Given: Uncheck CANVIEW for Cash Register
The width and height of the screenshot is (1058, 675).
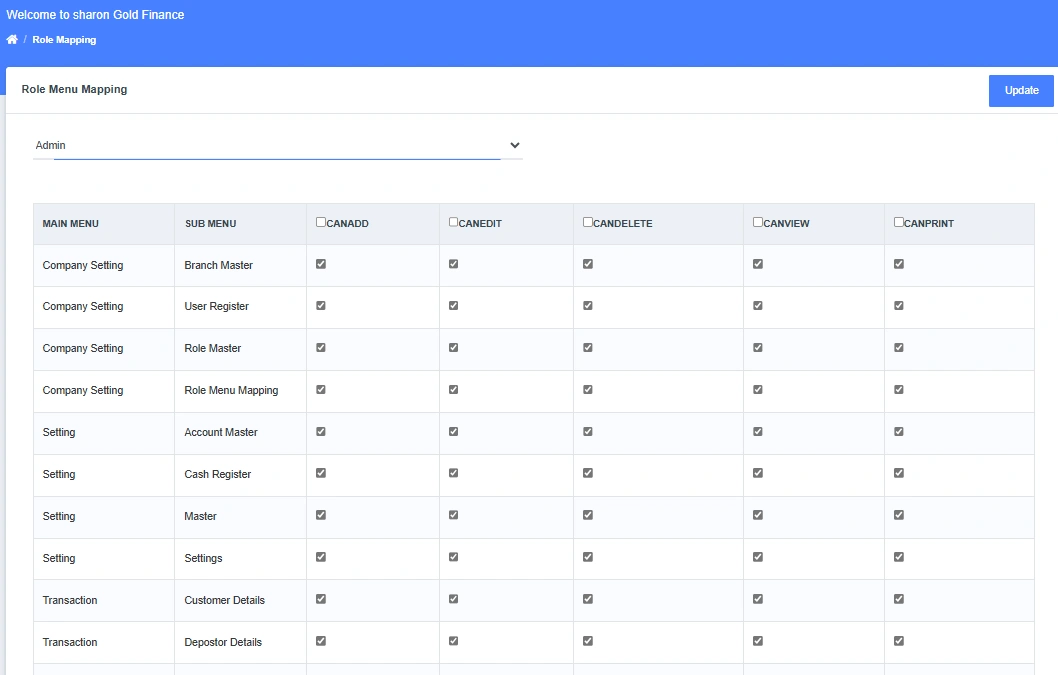Looking at the screenshot, I should click(x=758, y=473).
